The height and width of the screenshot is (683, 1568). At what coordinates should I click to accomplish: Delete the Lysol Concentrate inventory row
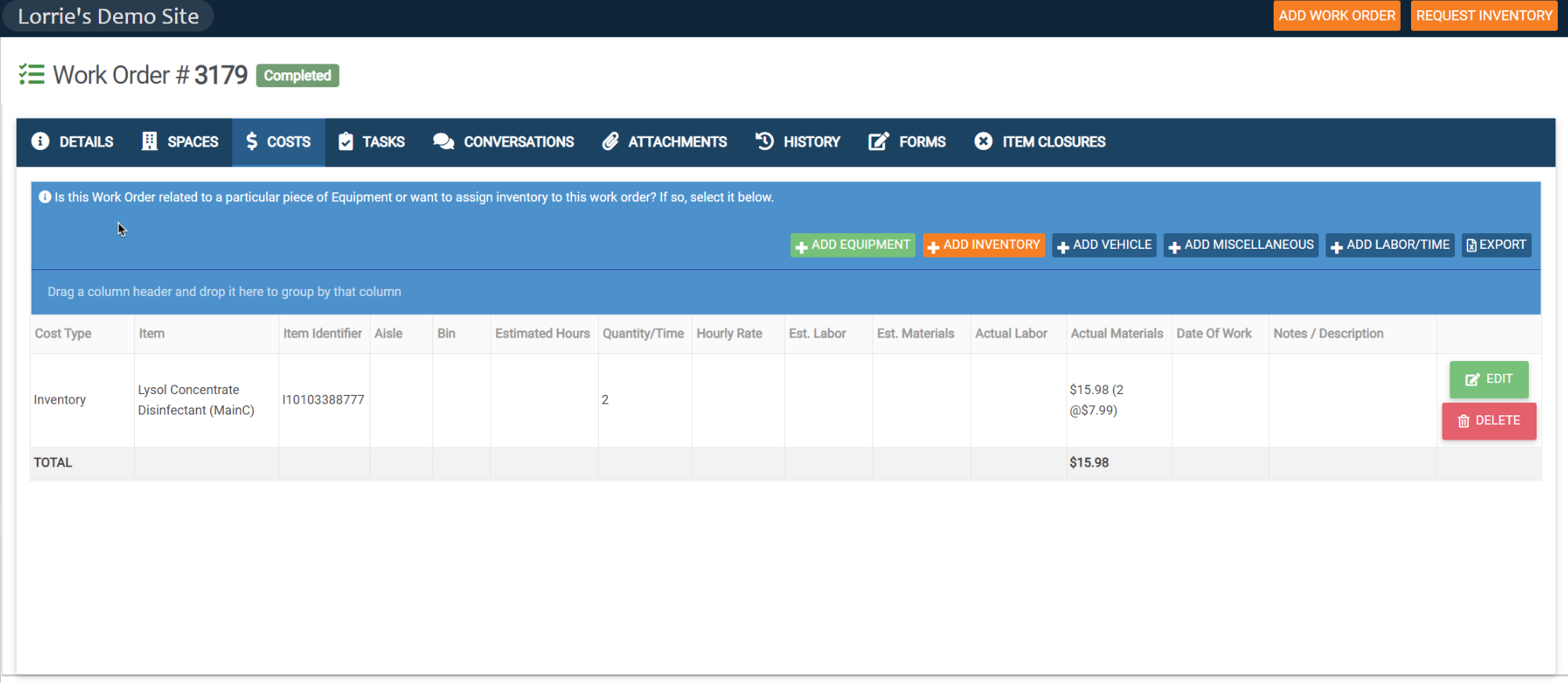coord(1489,421)
